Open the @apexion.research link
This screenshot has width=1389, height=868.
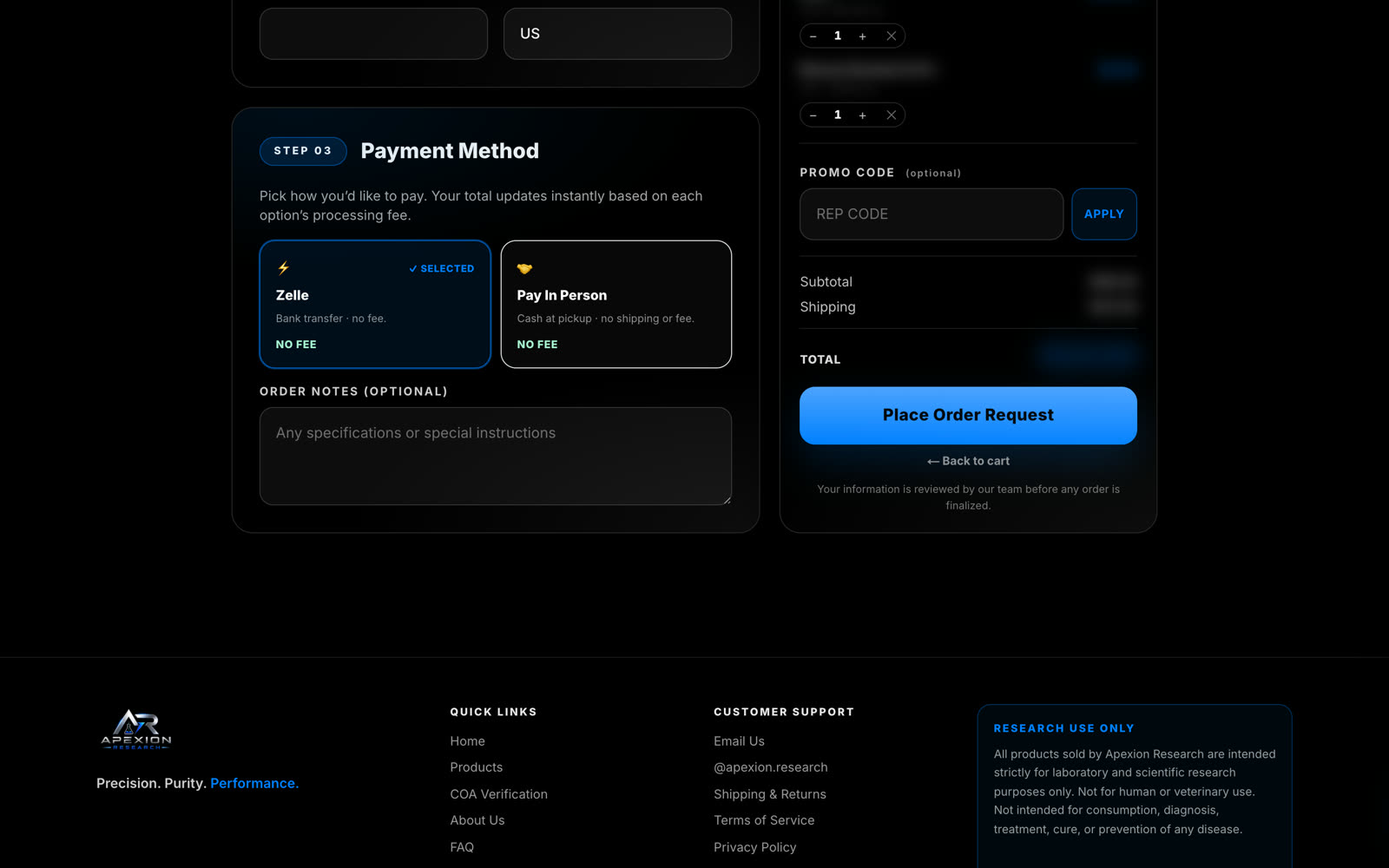point(770,767)
